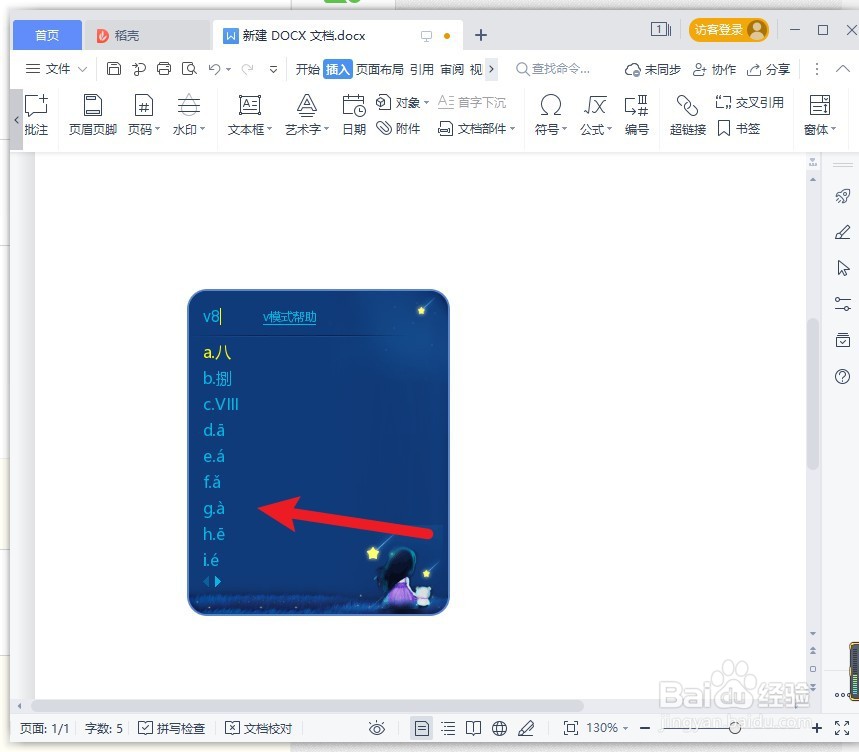Click the rocket icon in right sidebar

pos(843,196)
